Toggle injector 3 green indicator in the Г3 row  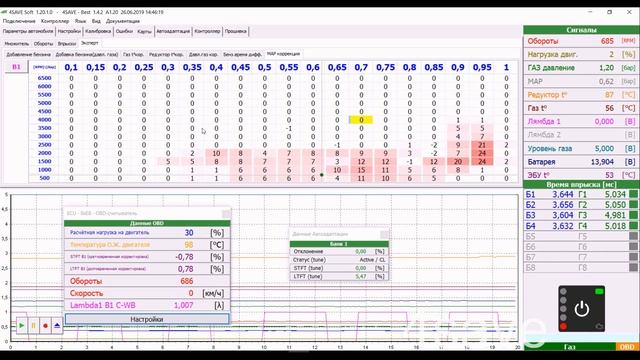click(634, 215)
